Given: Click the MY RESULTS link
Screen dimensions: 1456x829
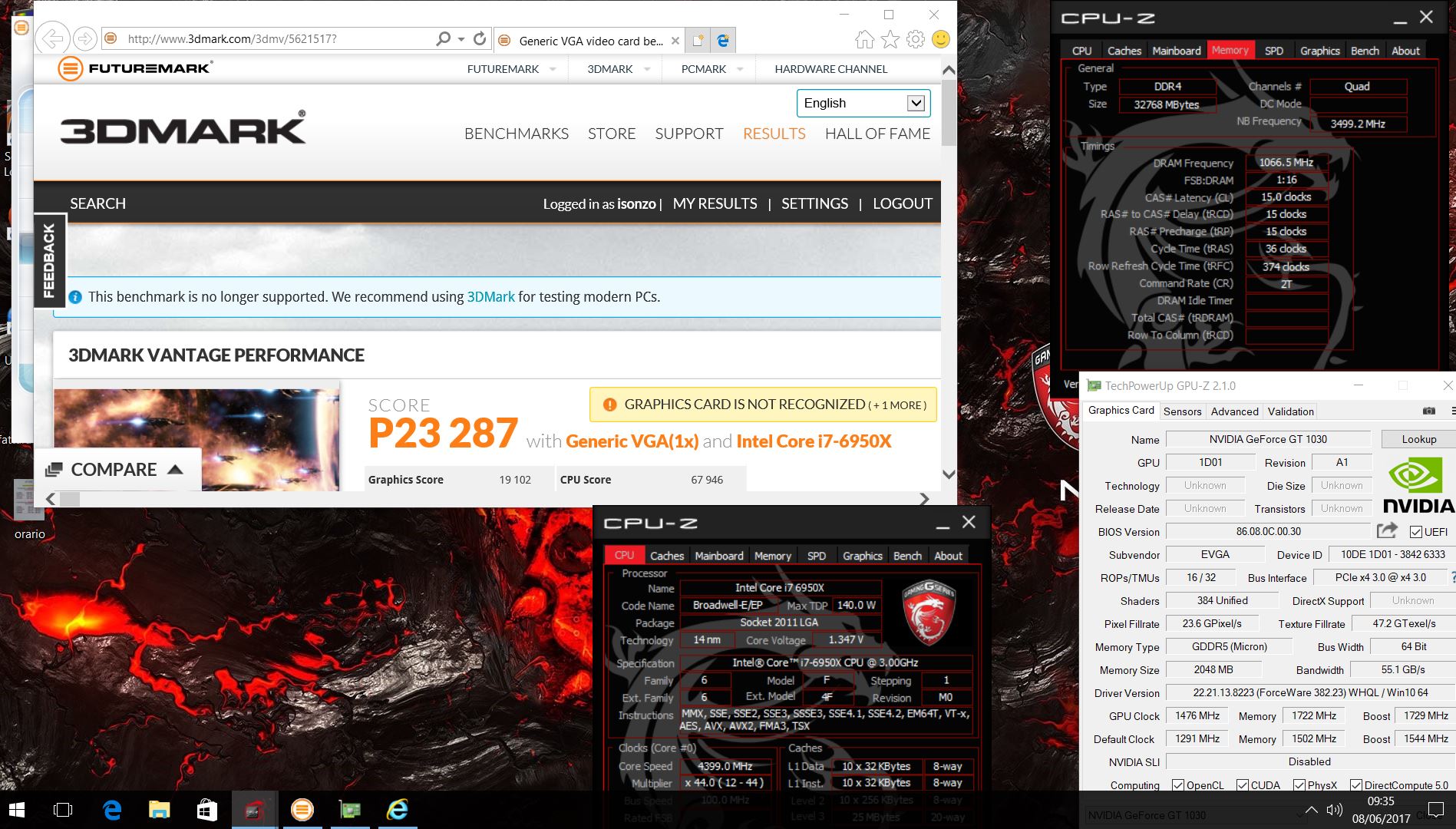Looking at the screenshot, I should click(x=715, y=203).
